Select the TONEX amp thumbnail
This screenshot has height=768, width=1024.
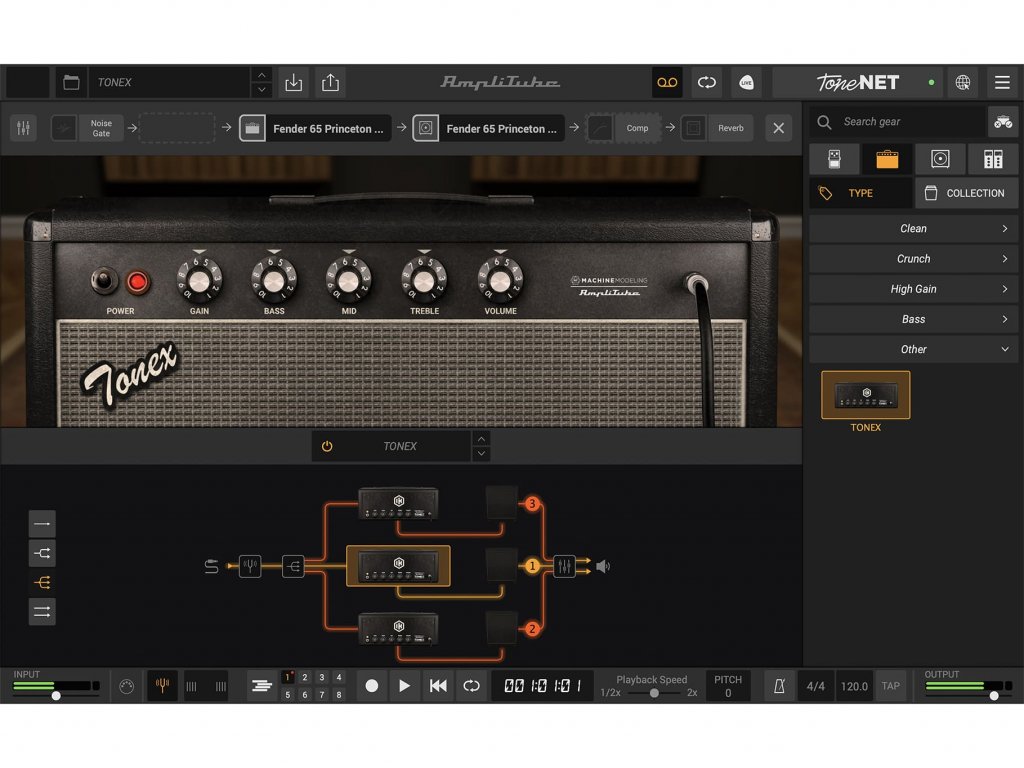pos(865,395)
